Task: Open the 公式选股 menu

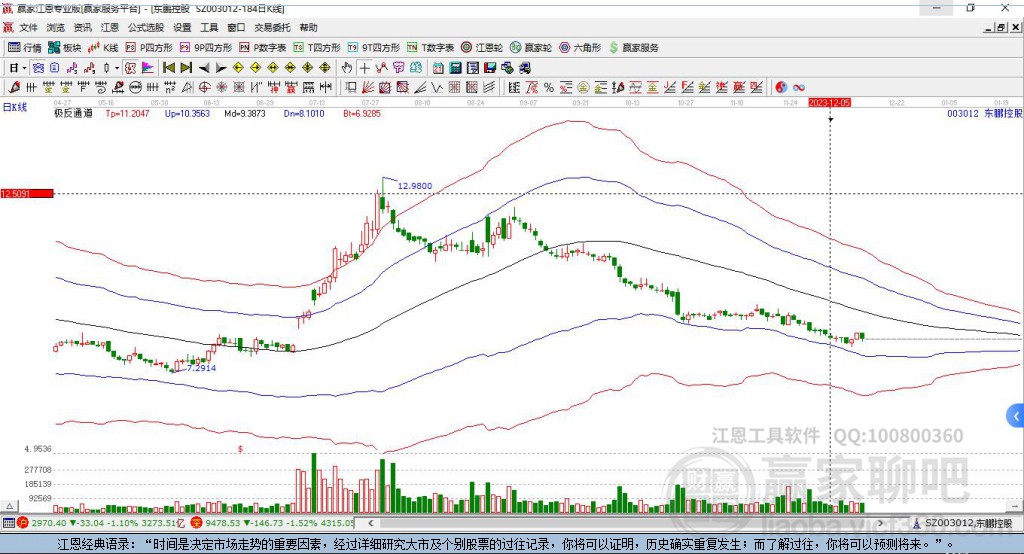Action: [146, 27]
